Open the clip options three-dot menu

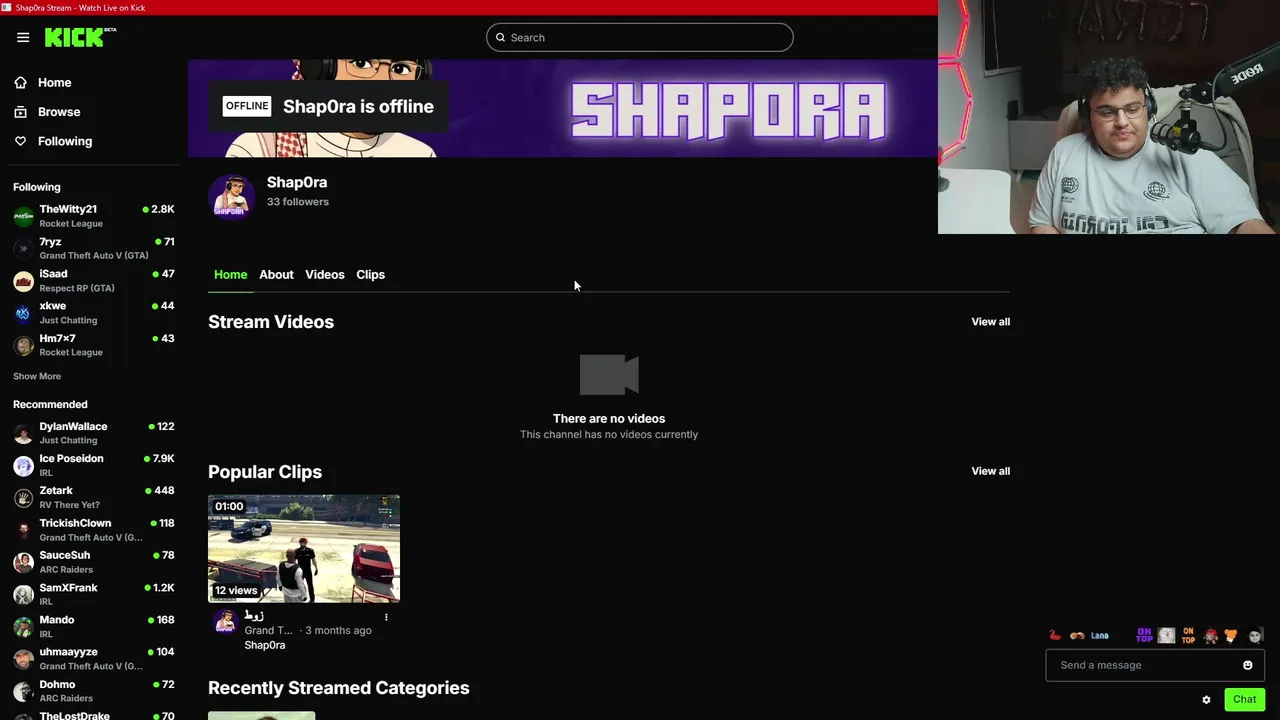pyautogui.click(x=386, y=617)
